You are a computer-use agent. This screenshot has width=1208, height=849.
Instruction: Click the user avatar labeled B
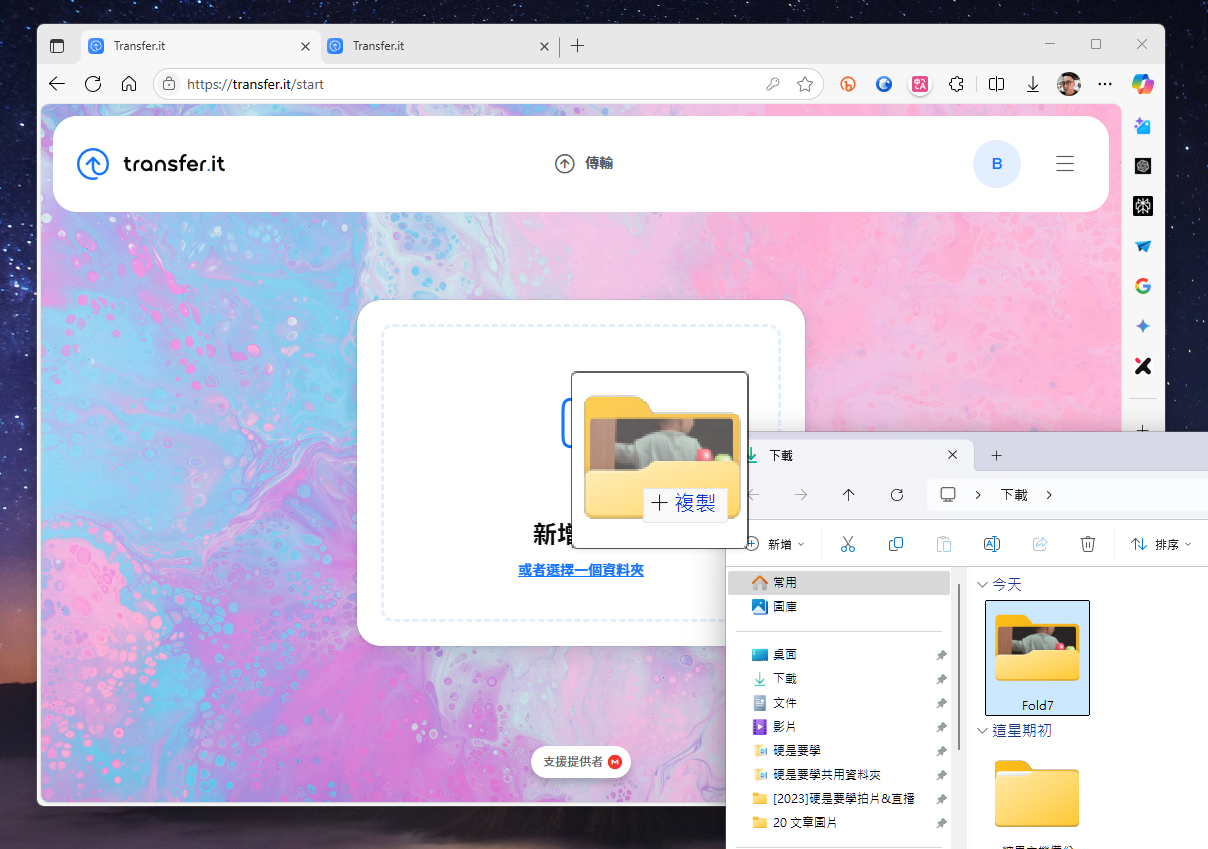[996, 164]
